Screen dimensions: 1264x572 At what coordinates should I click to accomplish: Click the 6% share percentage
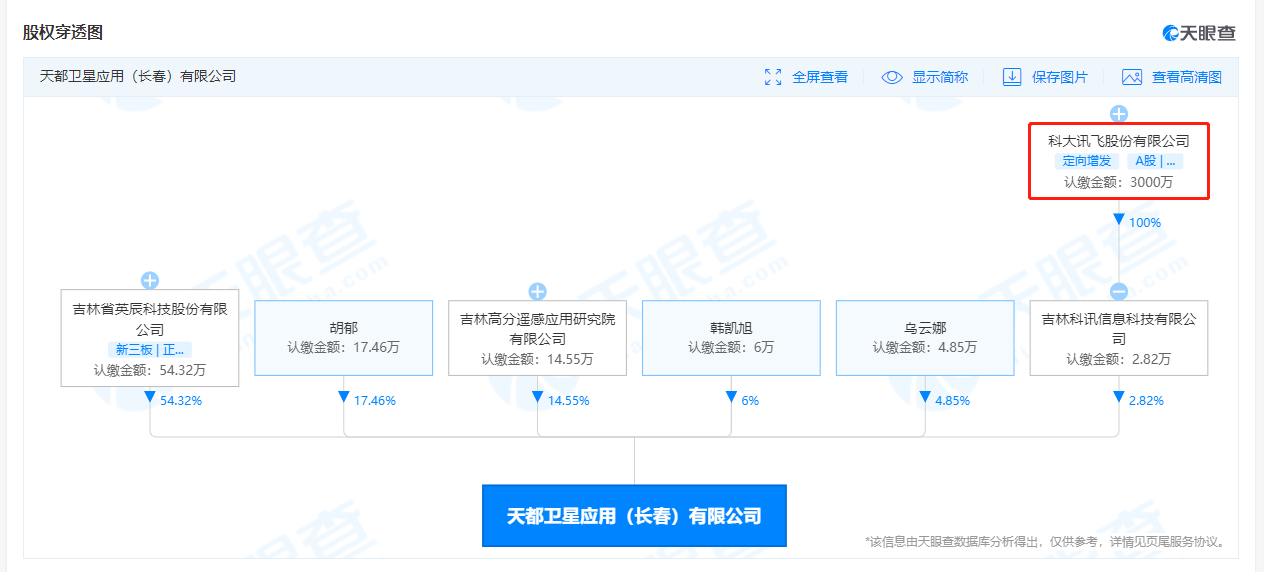(x=750, y=400)
